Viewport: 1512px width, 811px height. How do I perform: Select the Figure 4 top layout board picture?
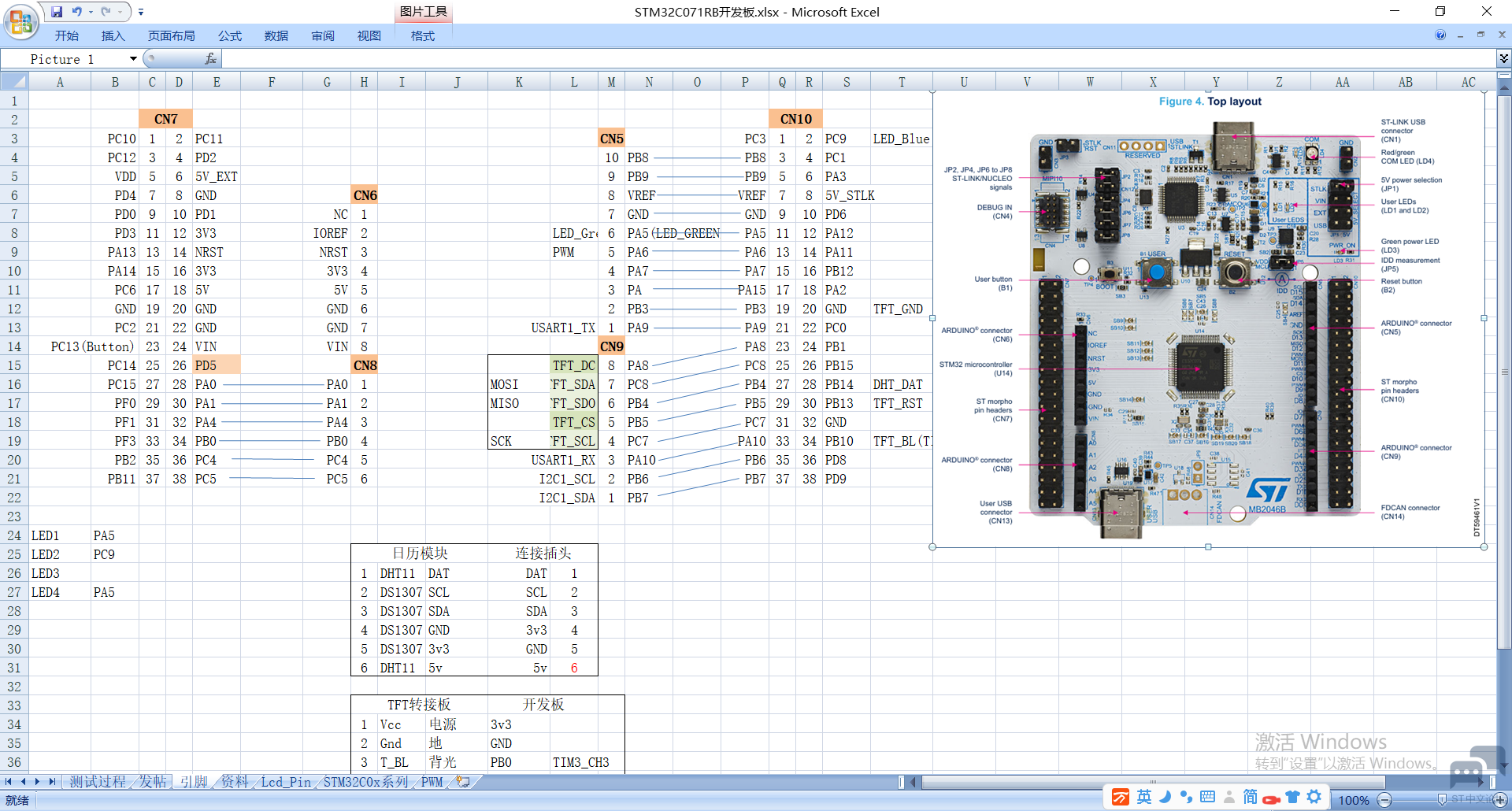[1208, 319]
